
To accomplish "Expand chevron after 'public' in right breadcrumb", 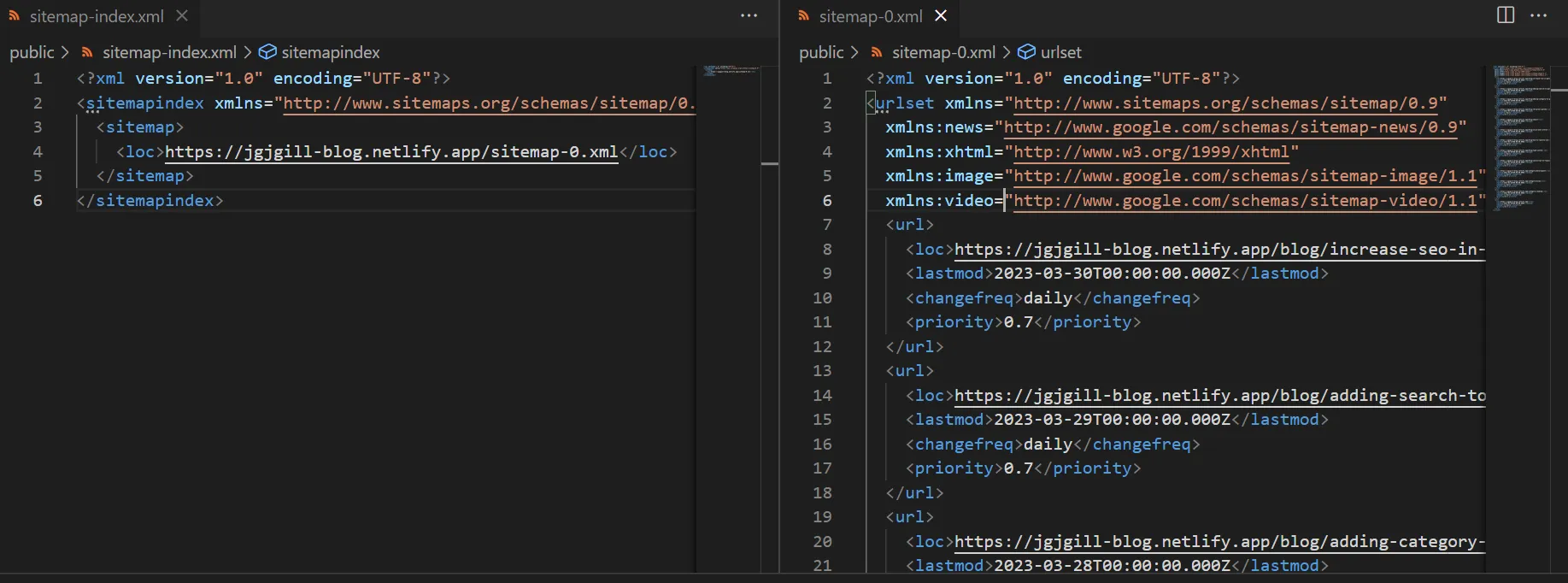I will [854, 52].
